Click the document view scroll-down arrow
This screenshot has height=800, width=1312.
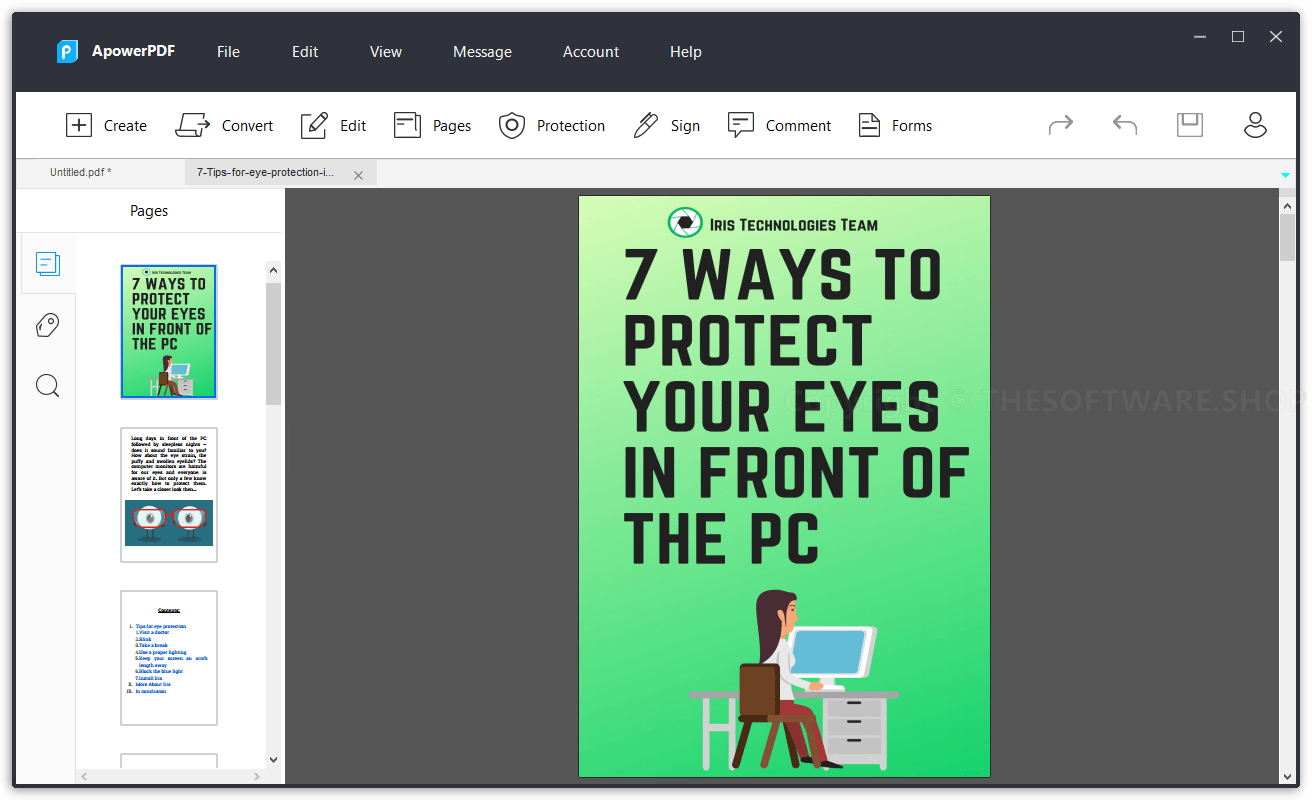tap(1288, 776)
